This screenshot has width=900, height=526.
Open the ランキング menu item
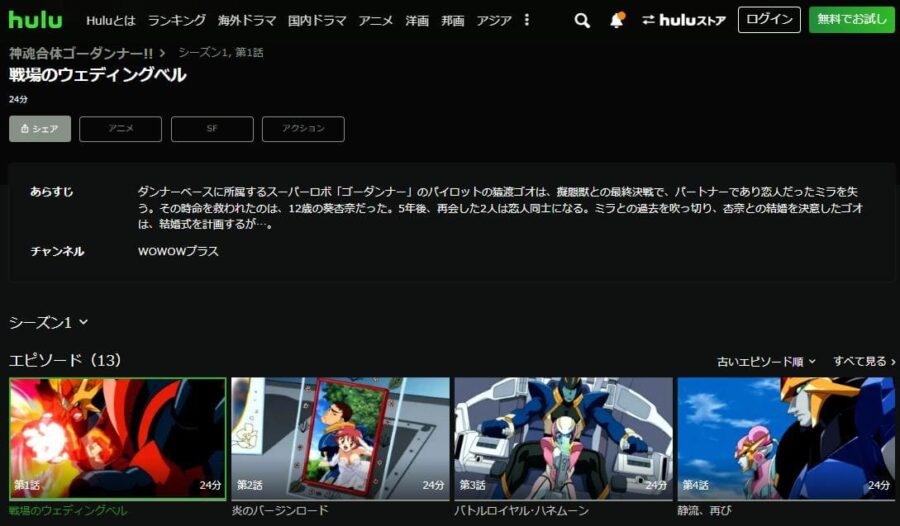pos(177,21)
